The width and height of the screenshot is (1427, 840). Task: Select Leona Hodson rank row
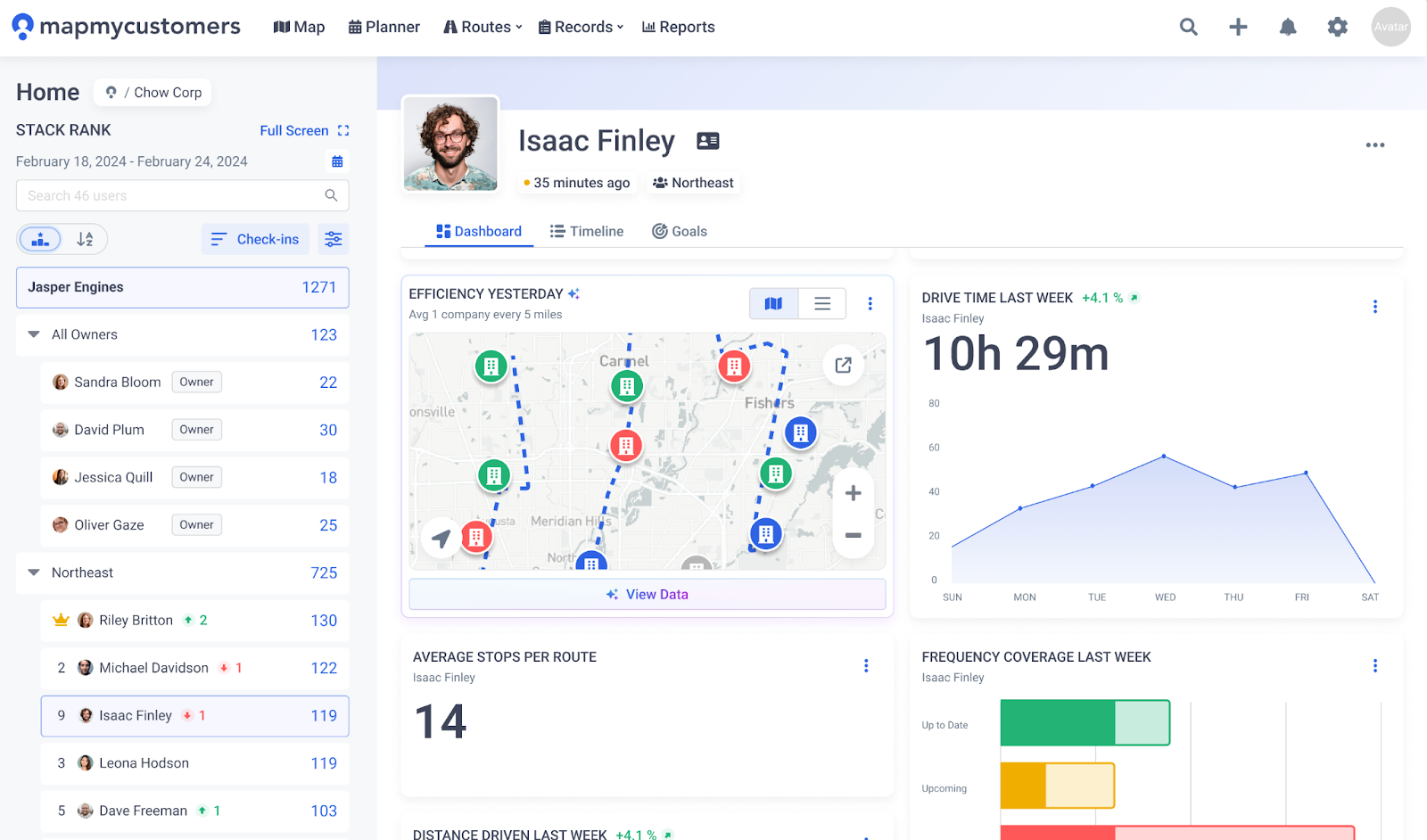(194, 763)
